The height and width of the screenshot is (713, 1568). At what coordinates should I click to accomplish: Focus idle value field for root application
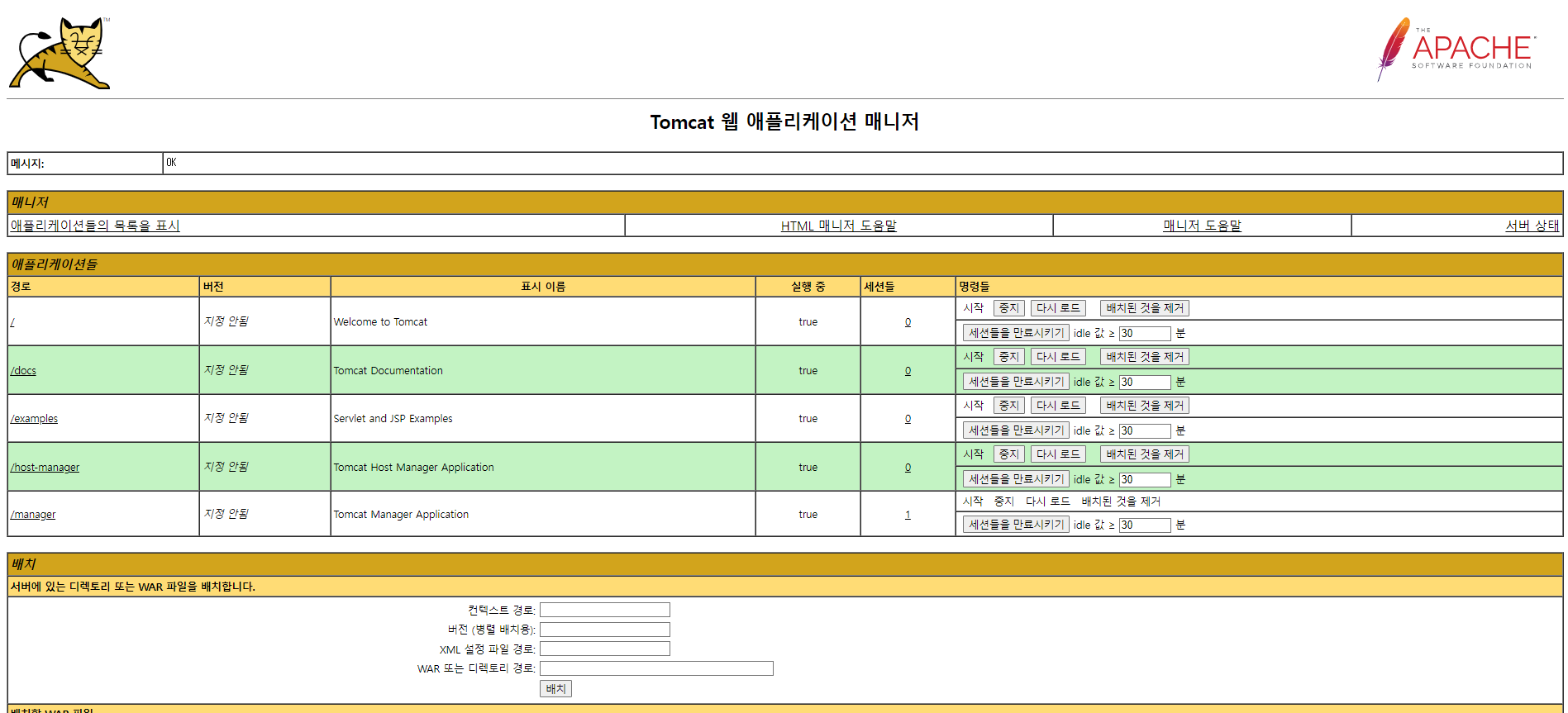pyautogui.click(x=1145, y=334)
